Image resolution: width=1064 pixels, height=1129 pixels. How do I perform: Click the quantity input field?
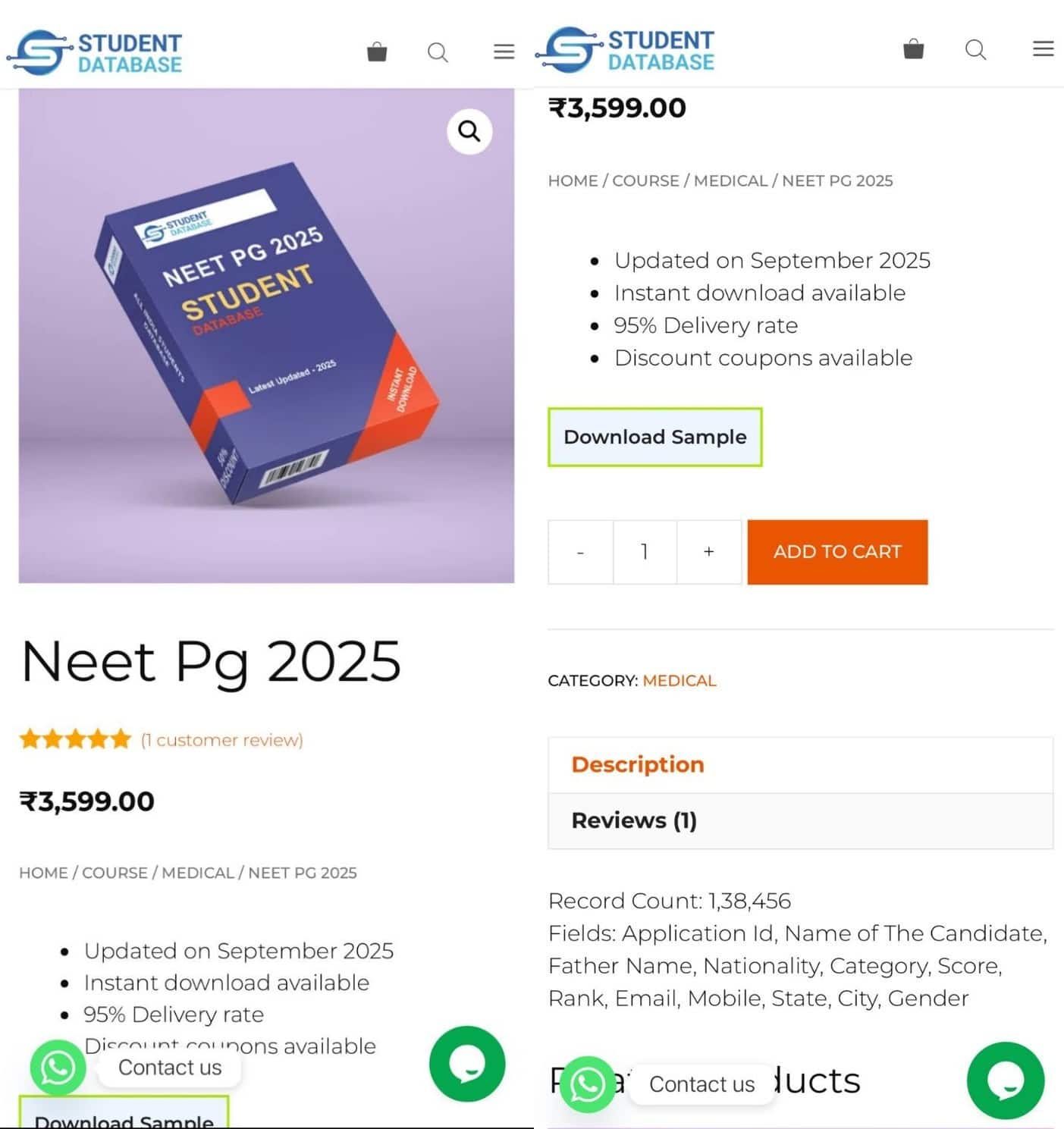(x=644, y=552)
